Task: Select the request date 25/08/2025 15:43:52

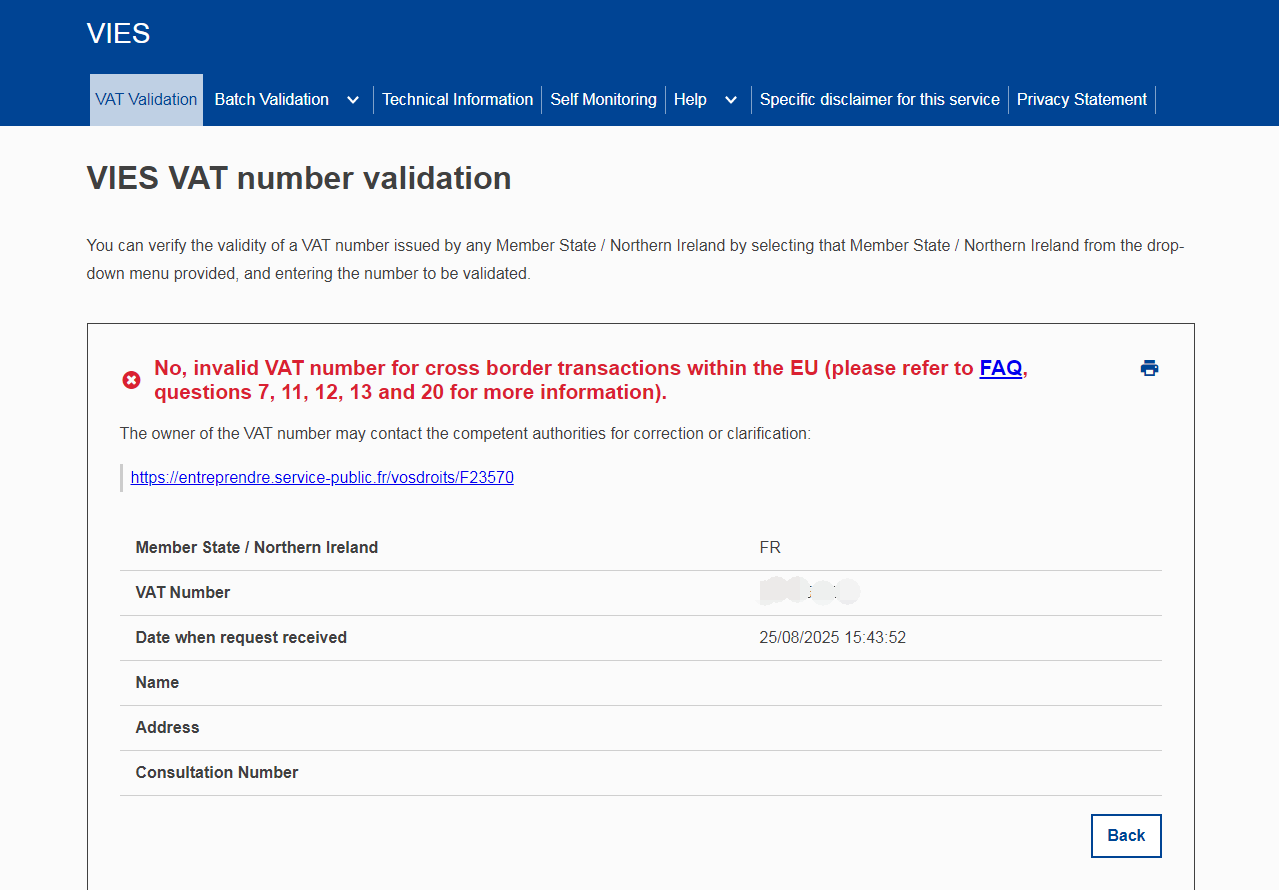Action: pyautogui.click(x=832, y=637)
